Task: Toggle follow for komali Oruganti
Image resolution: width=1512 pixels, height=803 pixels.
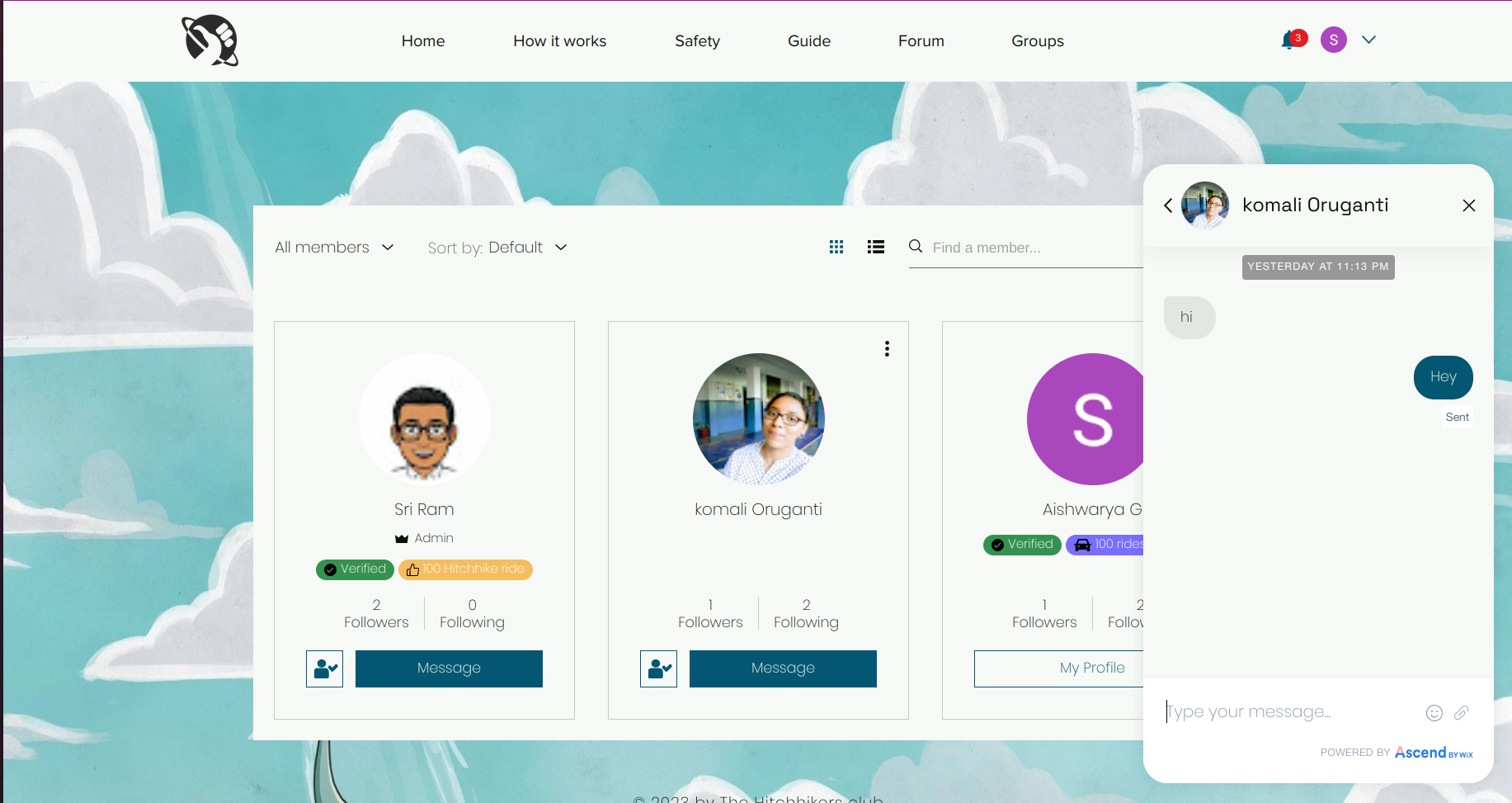Action: point(659,668)
